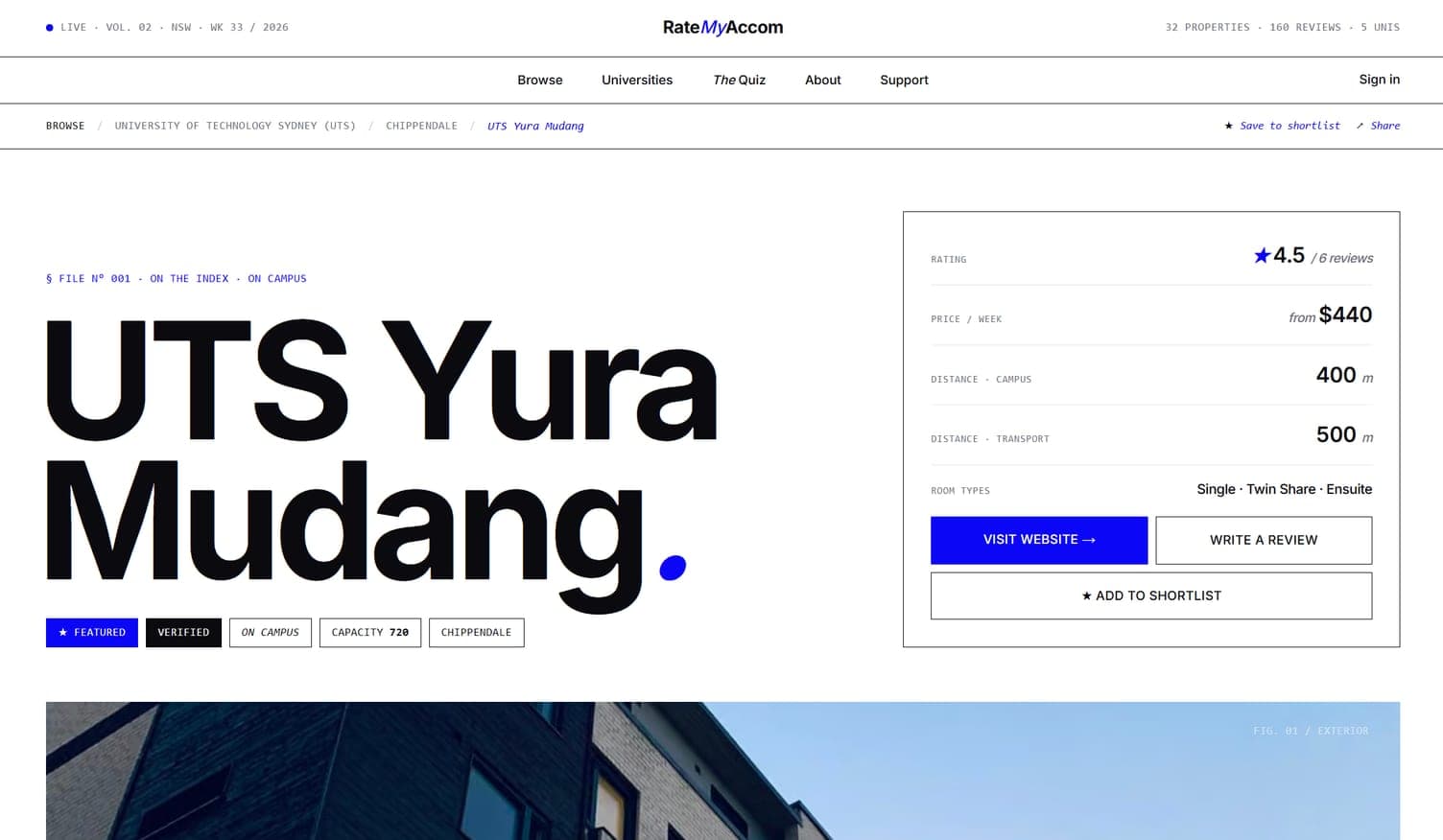Select the Featured tag
The width and height of the screenshot is (1443, 840).
92,633
